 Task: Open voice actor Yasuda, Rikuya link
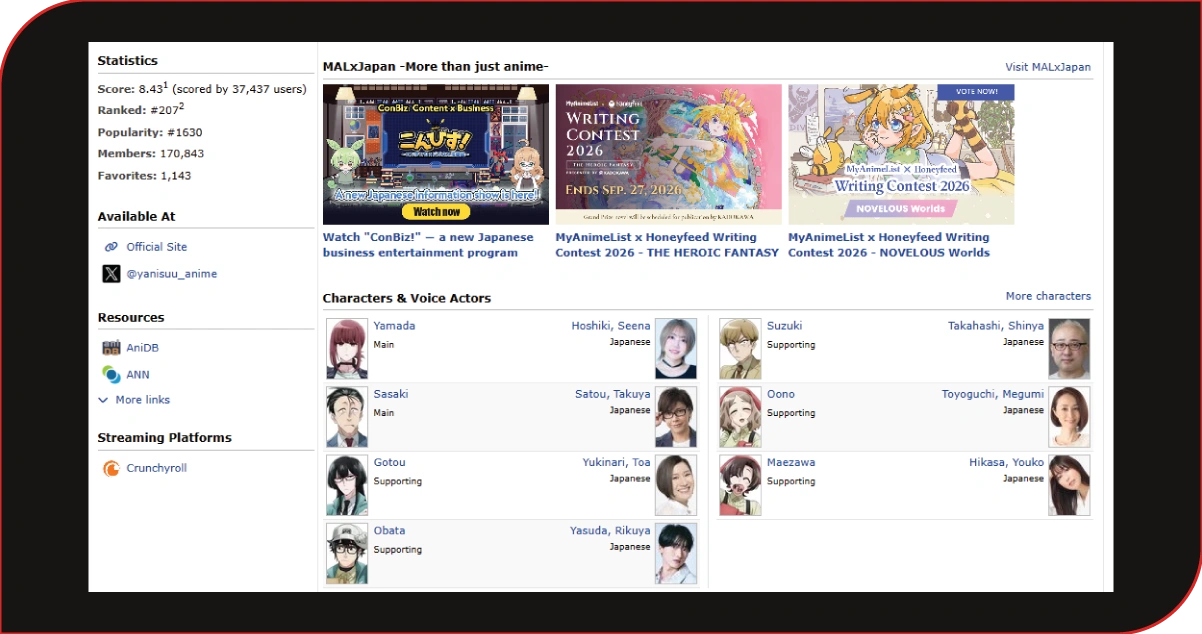[610, 531]
